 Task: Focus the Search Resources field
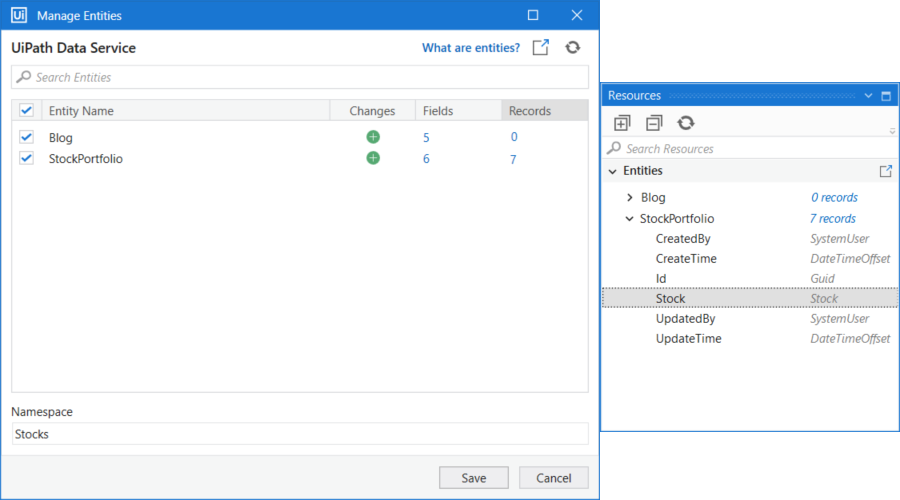pos(750,149)
